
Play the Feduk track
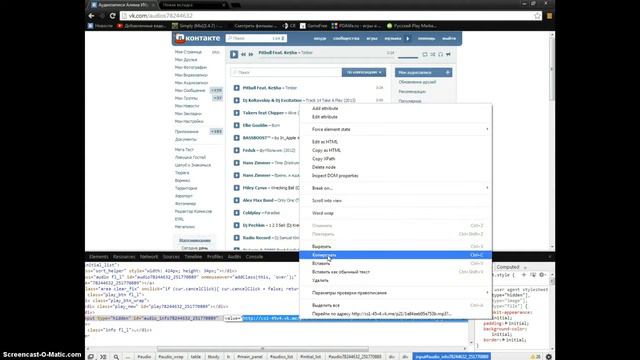[236, 150]
